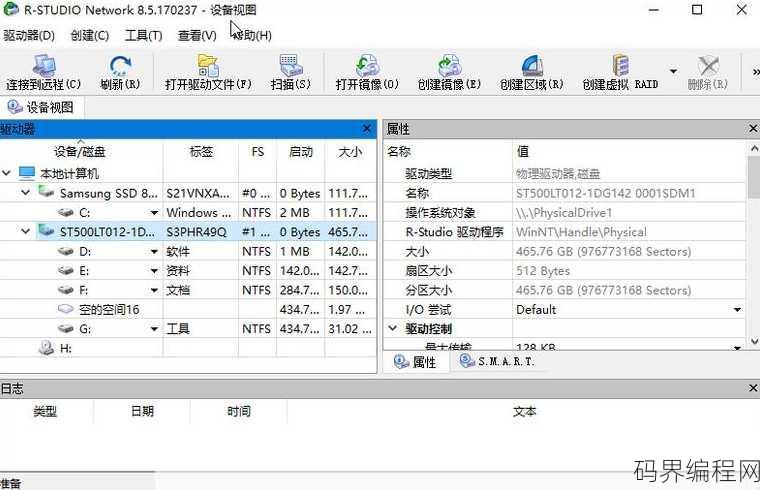
Task: Switch to the S.M.A.R.T. tab
Action: pyautogui.click(x=497, y=362)
